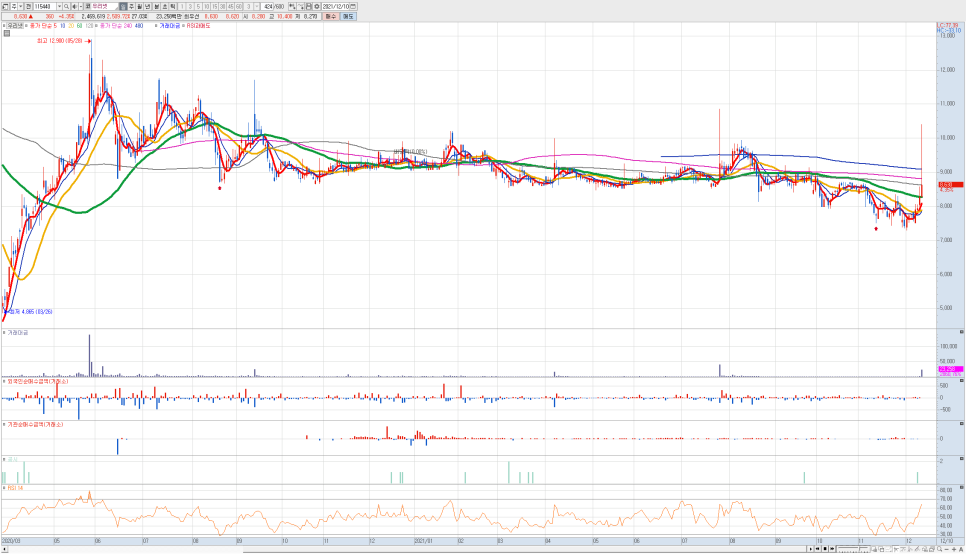Click the save diskette icon in toolbar

point(308,6)
